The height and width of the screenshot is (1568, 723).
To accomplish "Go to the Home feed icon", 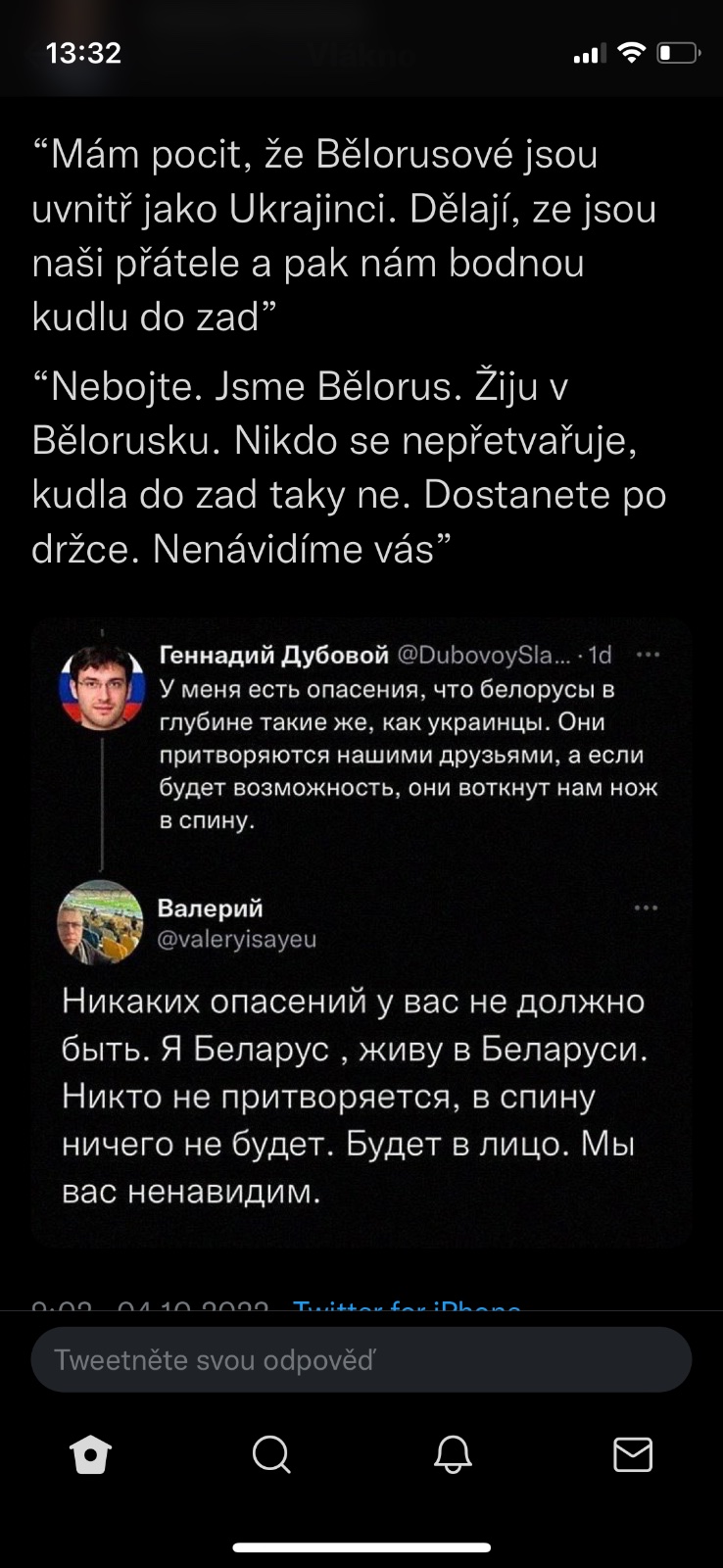I will [91, 1454].
